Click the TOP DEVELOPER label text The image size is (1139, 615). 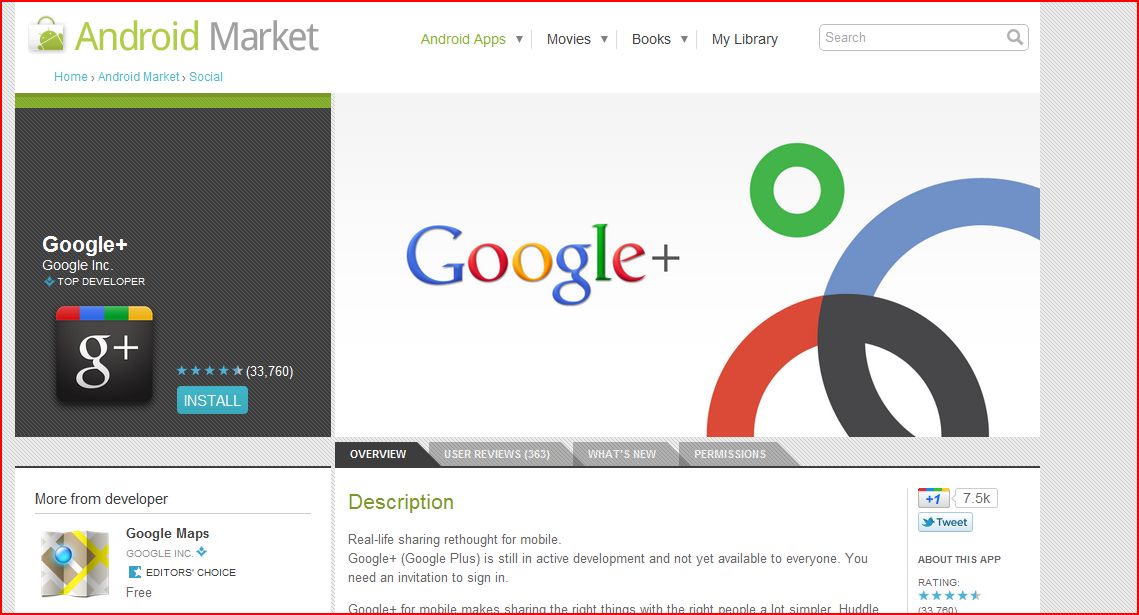point(101,281)
